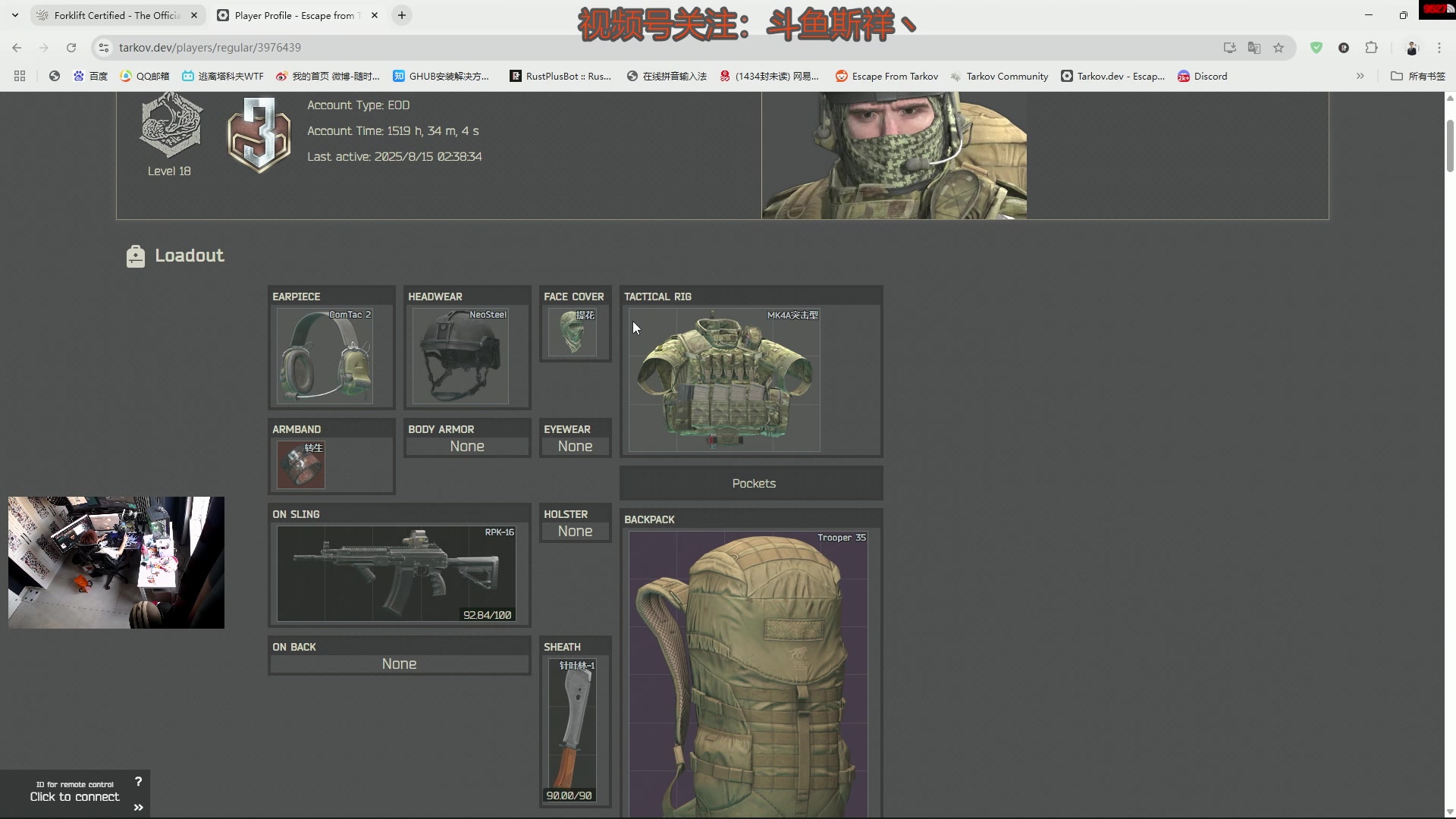
Task: Close the Forklift Certified tab
Action: point(194,15)
